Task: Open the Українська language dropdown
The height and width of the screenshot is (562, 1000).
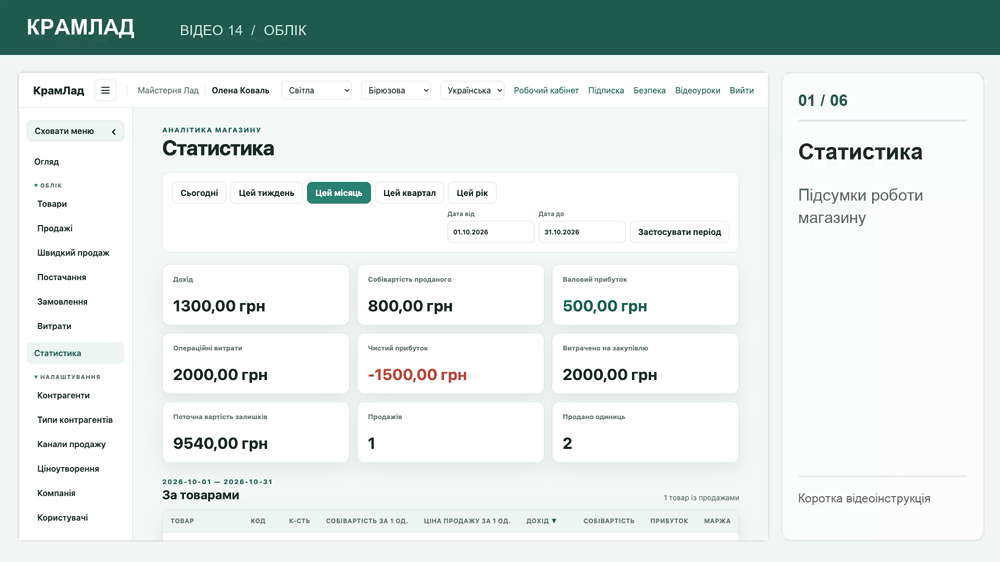Action: coord(473,91)
